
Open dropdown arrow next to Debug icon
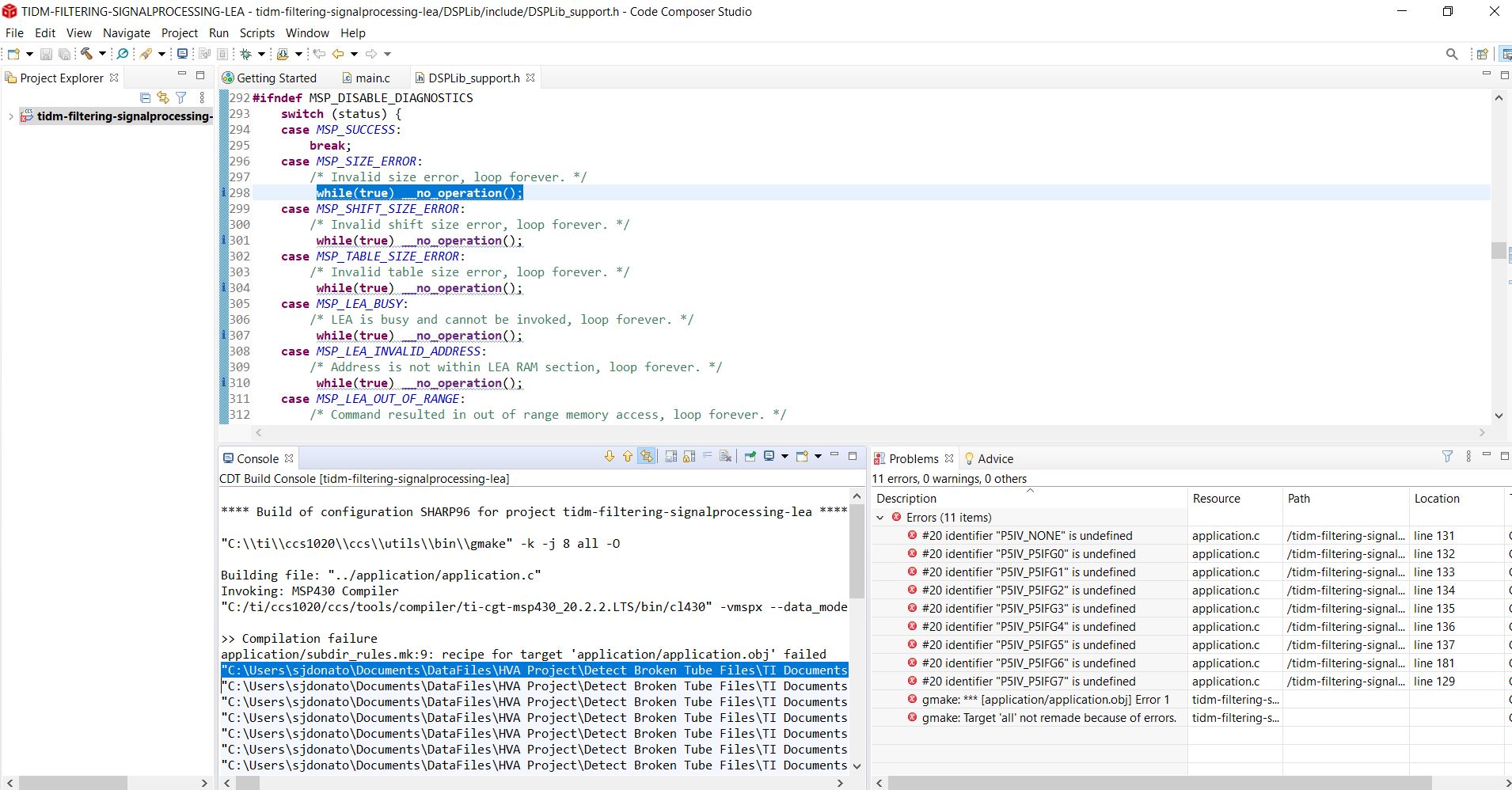pos(261,54)
